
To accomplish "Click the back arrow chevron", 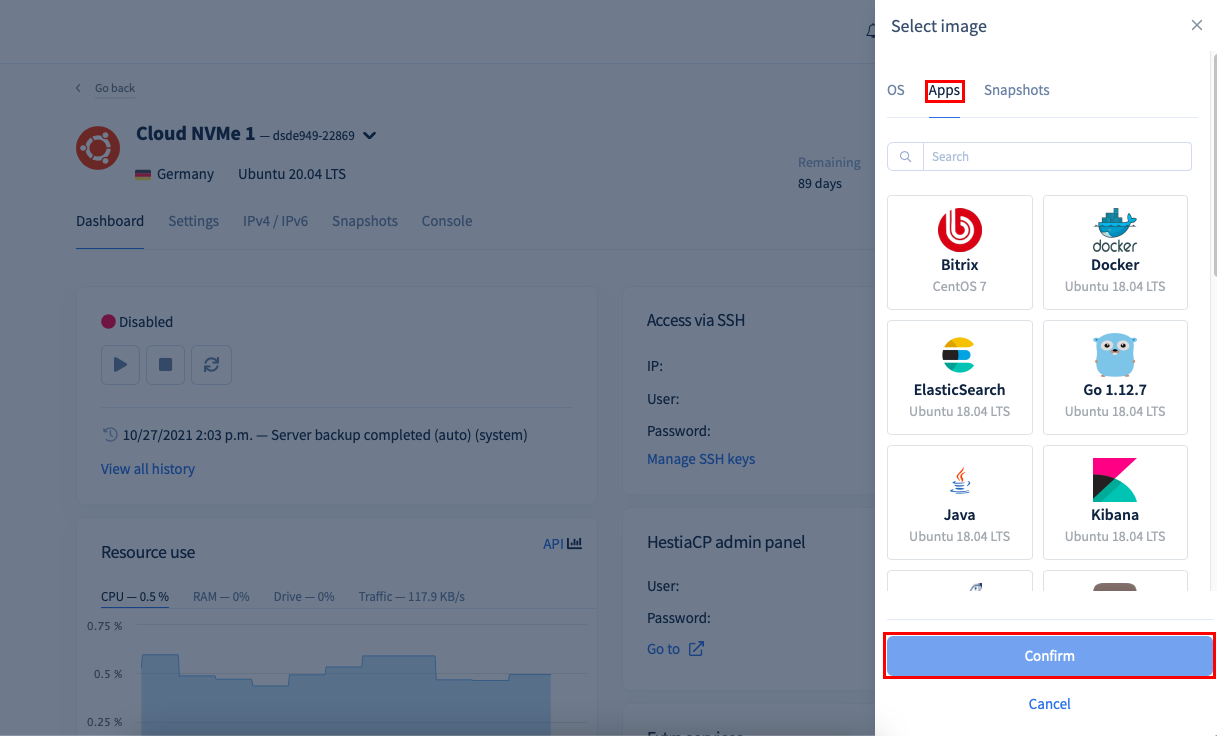I will click(79, 88).
